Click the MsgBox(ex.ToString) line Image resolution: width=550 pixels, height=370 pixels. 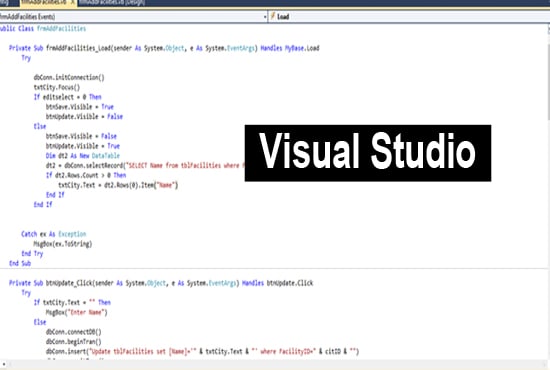point(63,244)
